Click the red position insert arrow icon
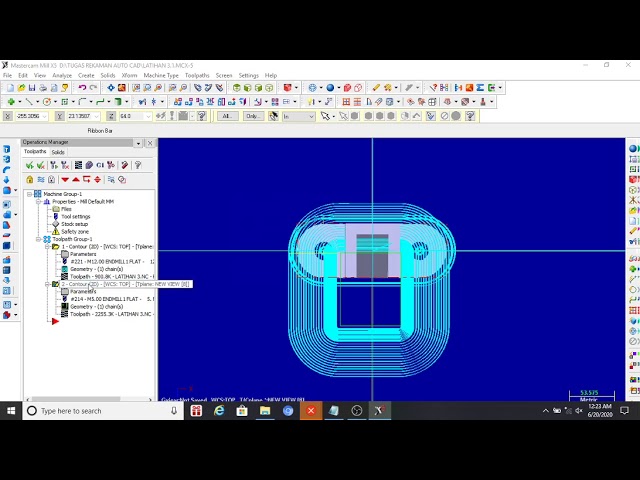This screenshot has height=480, width=640. click(x=87, y=180)
